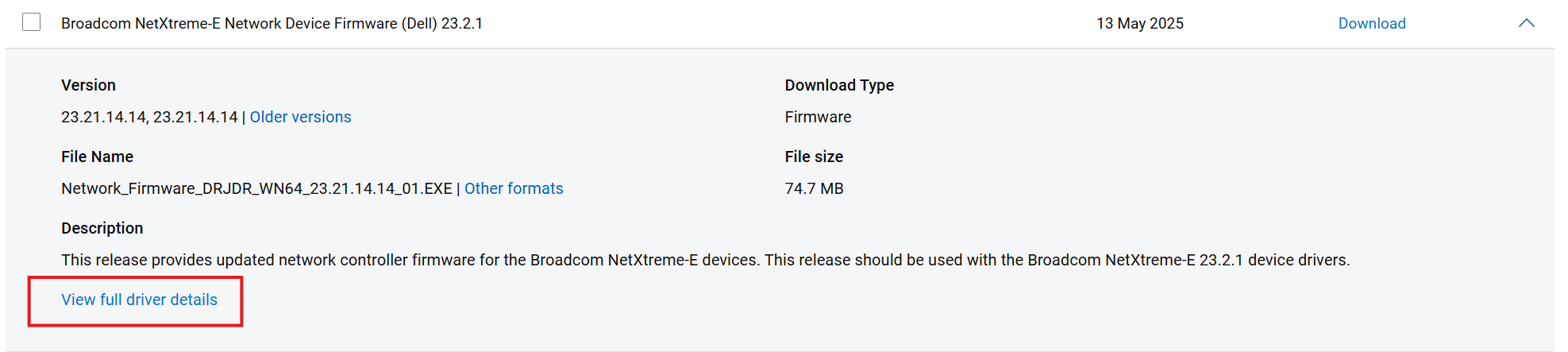This screenshot has height=352, width=1568.
Task: Click the 74.7 MB file size value
Action: (x=814, y=188)
